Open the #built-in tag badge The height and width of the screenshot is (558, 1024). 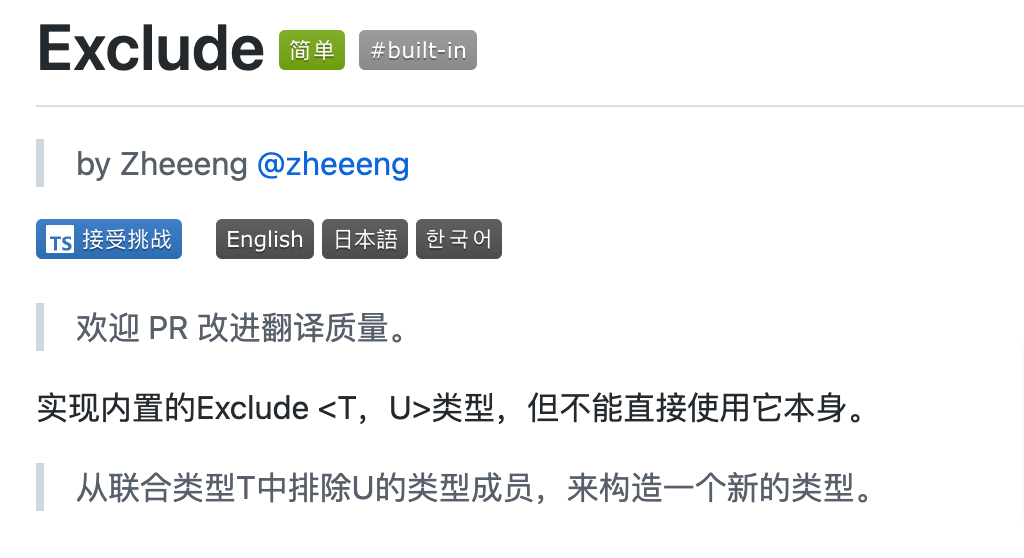coord(418,50)
